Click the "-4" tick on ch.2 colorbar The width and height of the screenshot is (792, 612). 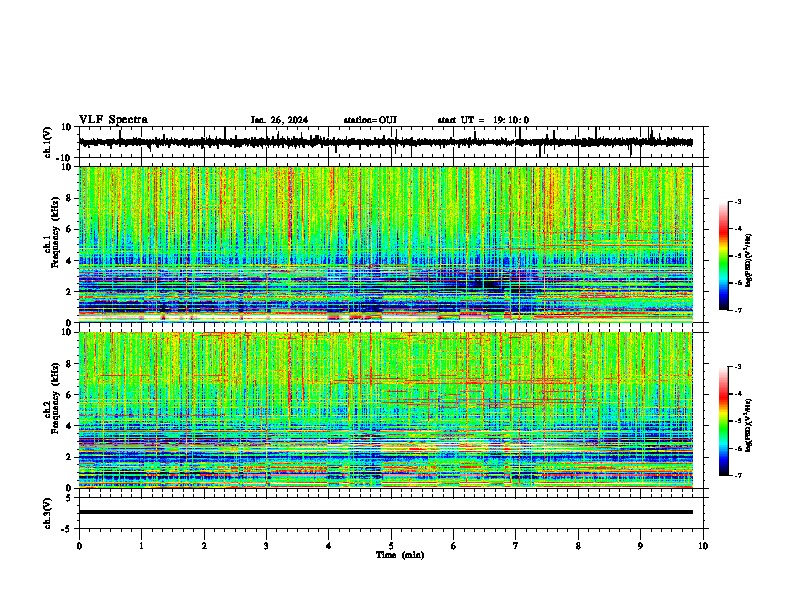click(x=738, y=394)
